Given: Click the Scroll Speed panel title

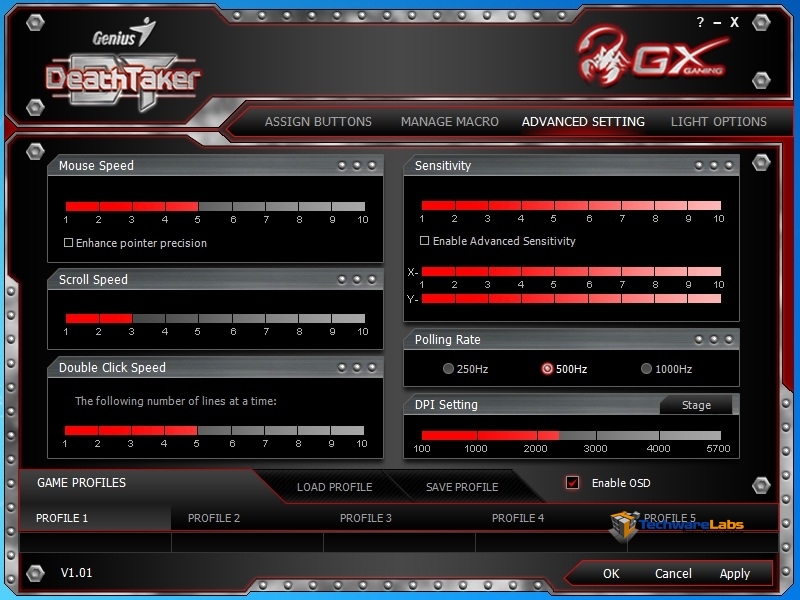Looking at the screenshot, I should pos(93,279).
